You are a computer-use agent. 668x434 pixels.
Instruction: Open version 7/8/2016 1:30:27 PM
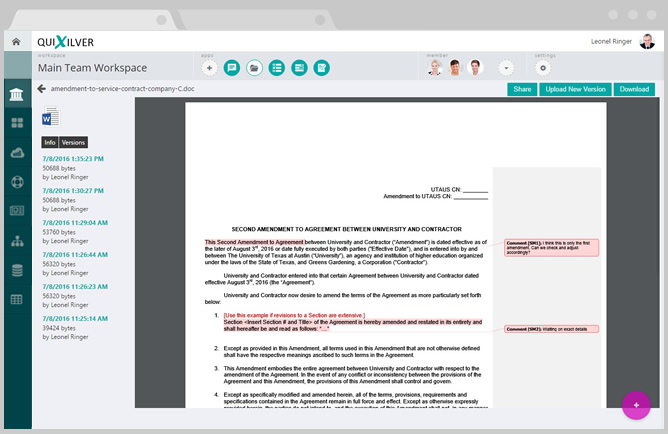73,190
